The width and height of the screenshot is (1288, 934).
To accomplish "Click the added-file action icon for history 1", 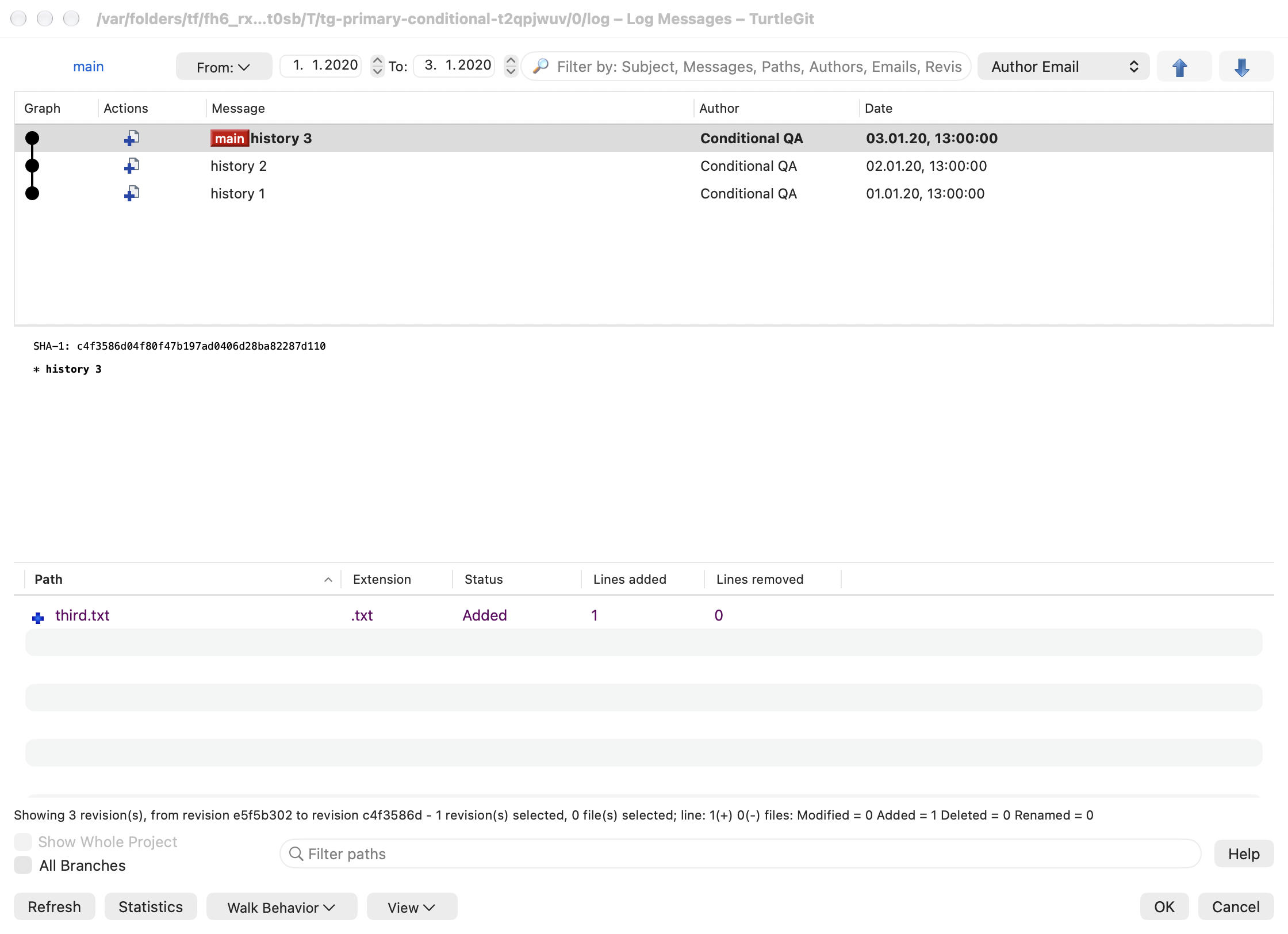I will pyautogui.click(x=131, y=193).
